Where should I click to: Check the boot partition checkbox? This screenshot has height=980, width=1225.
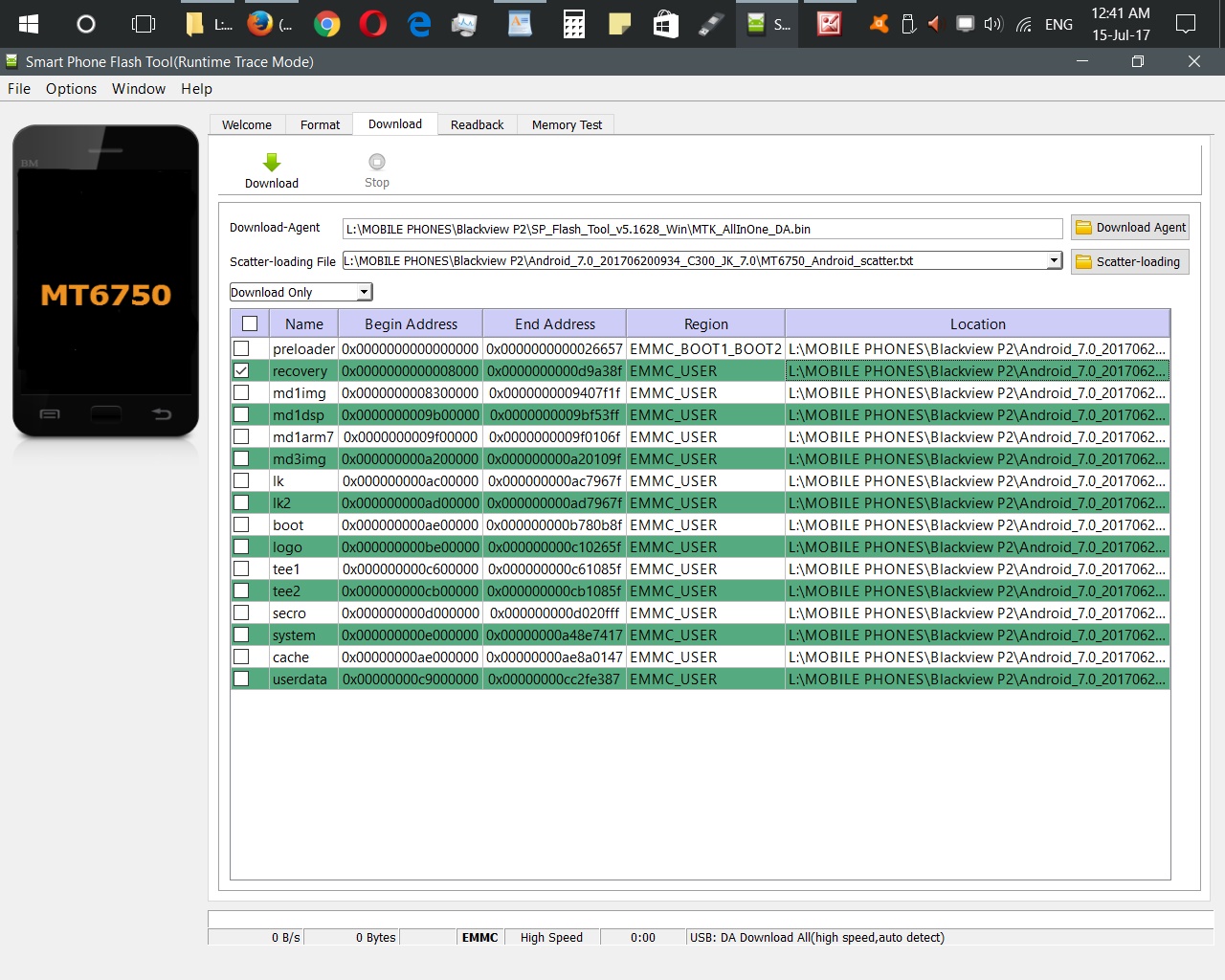point(241,524)
